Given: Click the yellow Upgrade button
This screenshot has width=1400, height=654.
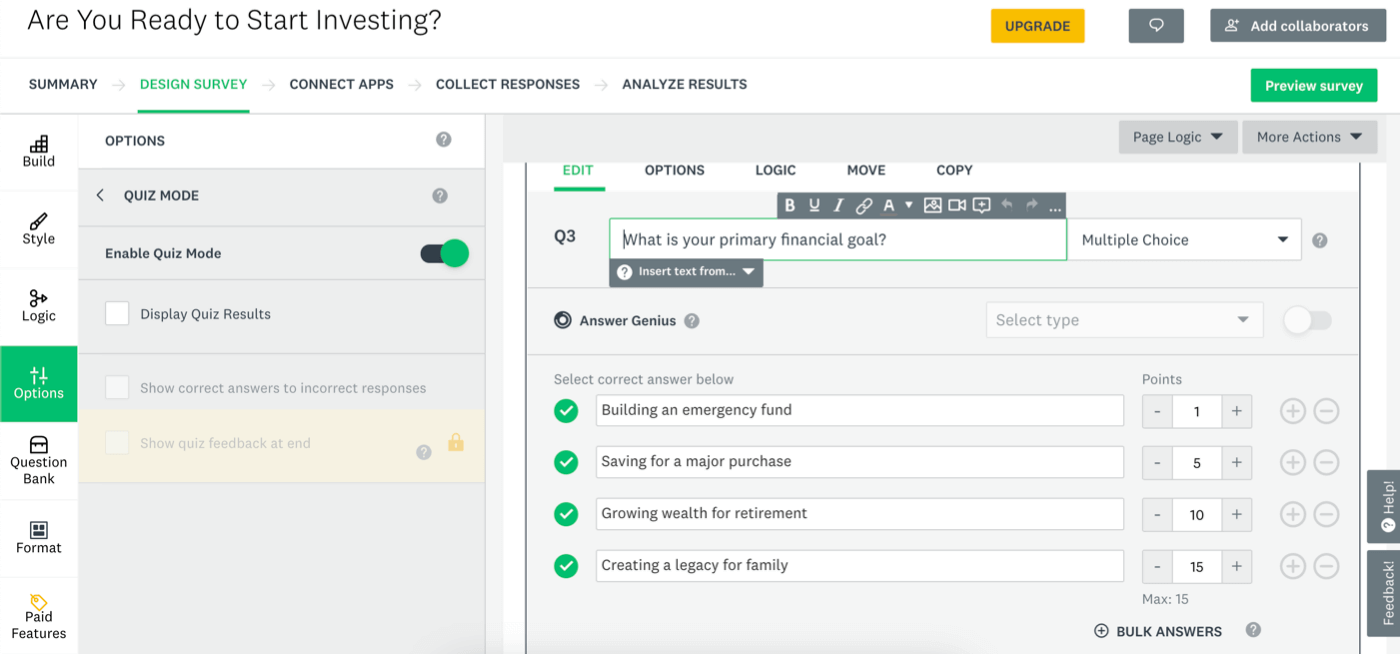Looking at the screenshot, I should [x=1037, y=26].
